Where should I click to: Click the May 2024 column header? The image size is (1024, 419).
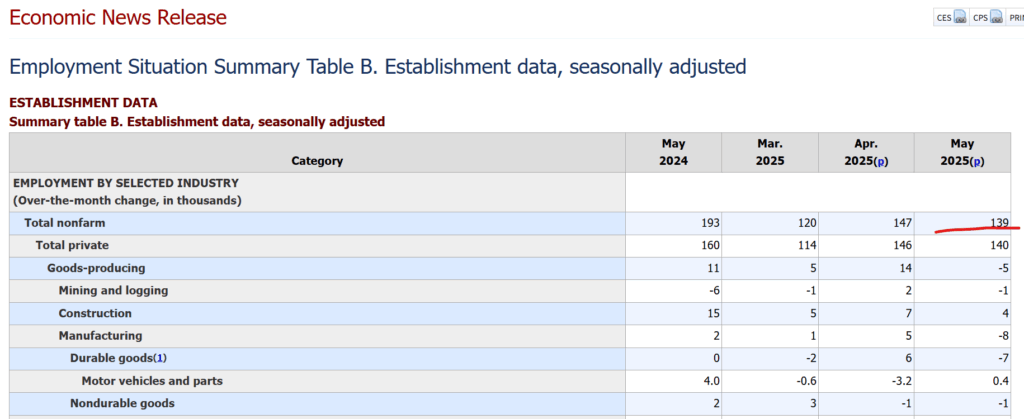point(673,152)
